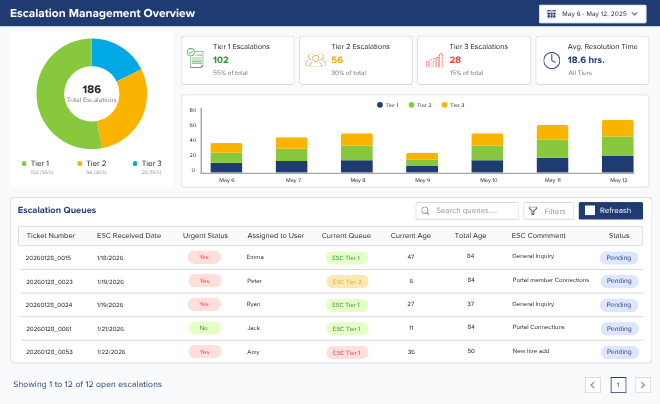660x404 pixels.
Task: Open the date range dropdown May 6 - May 12
Action: pyautogui.click(x=592, y=14)
